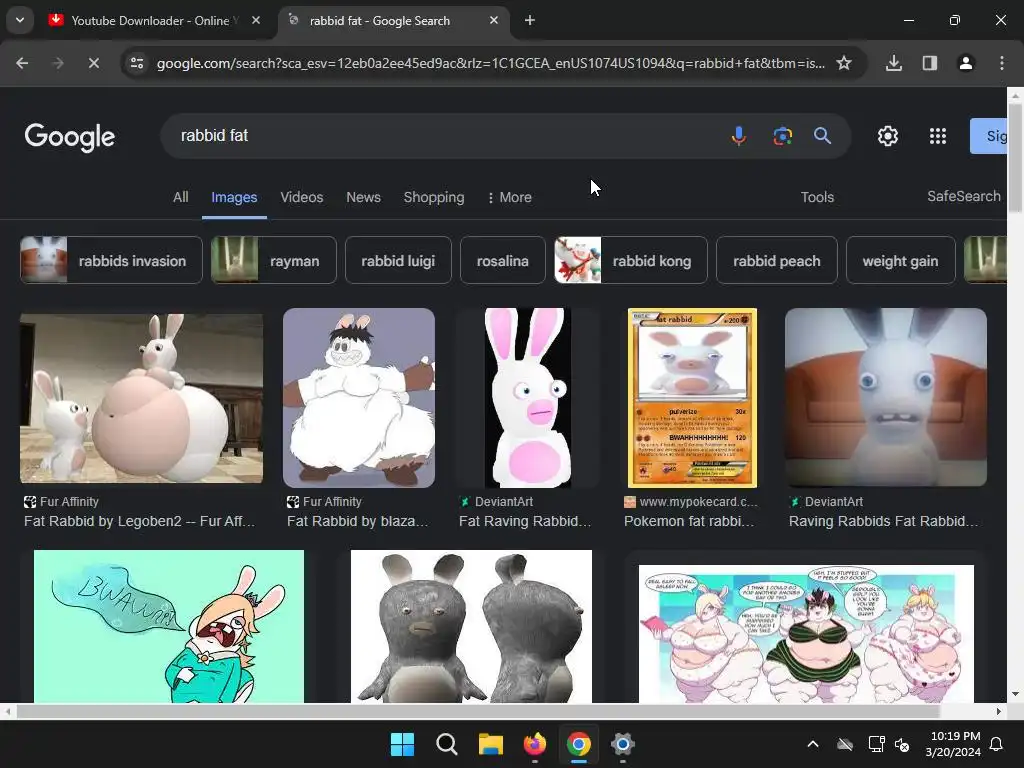Go to Google homepage via logo

pyautogui.click(x=70, y=136)
